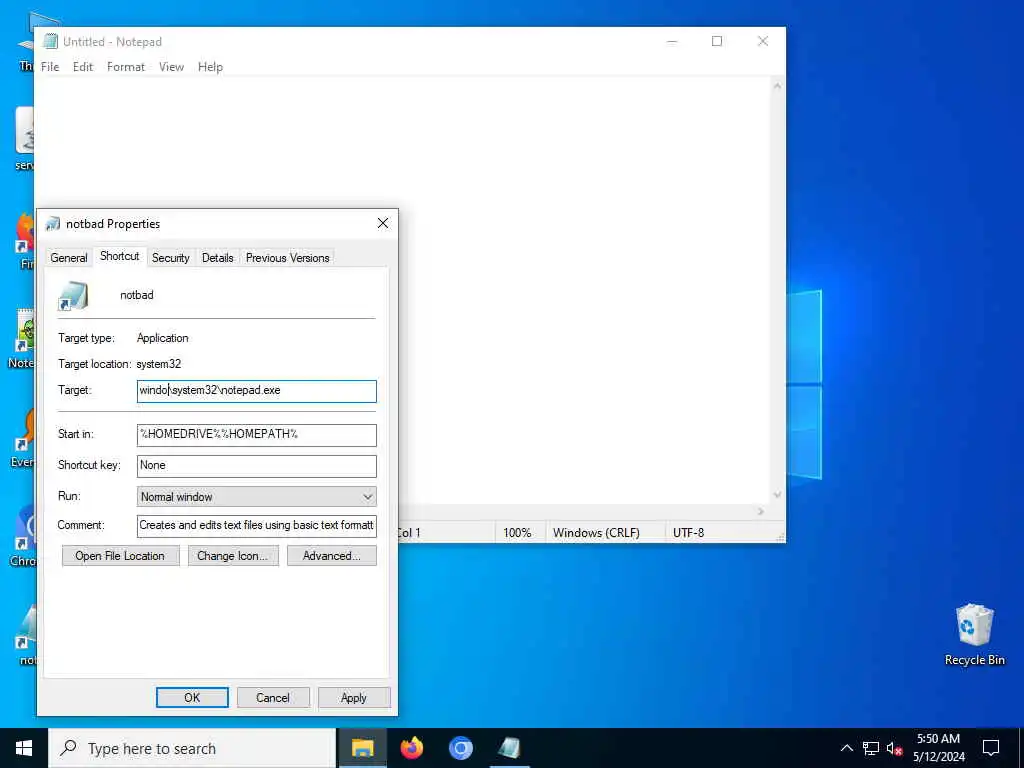Screen dimensions: 1024x768
Task: Open Notepad Format menu
Action: (x=126, y=67)
